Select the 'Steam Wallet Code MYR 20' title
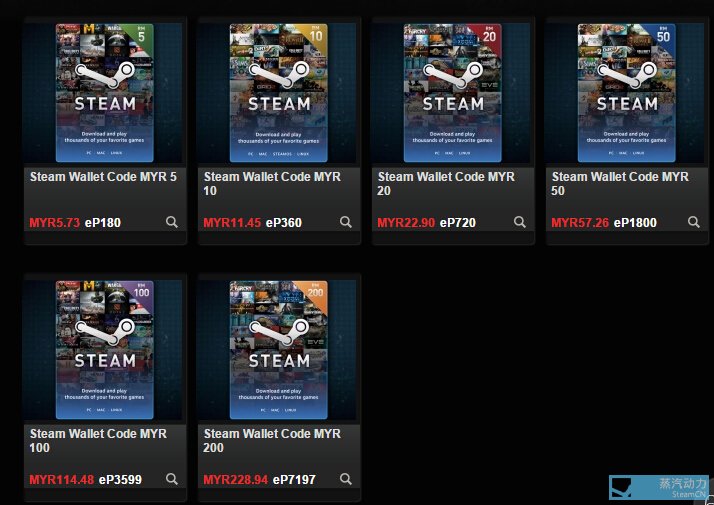This screenshot has width=714, height=505. (x=446, y=183)
